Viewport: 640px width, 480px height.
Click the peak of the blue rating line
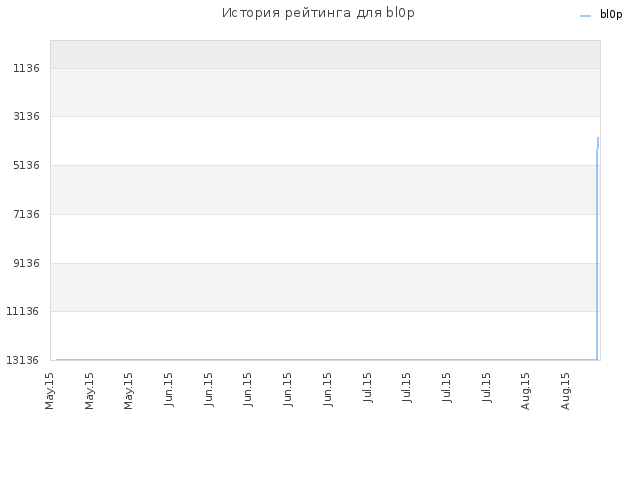pos(598,138)
